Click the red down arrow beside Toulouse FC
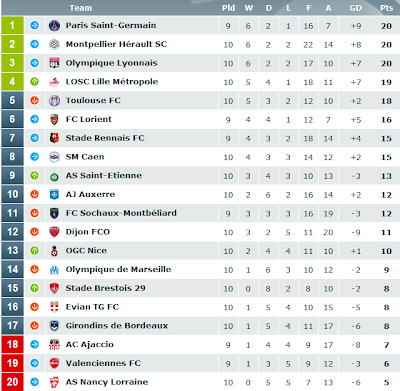Viewport: 400px width, 391px height. [35, 100]
